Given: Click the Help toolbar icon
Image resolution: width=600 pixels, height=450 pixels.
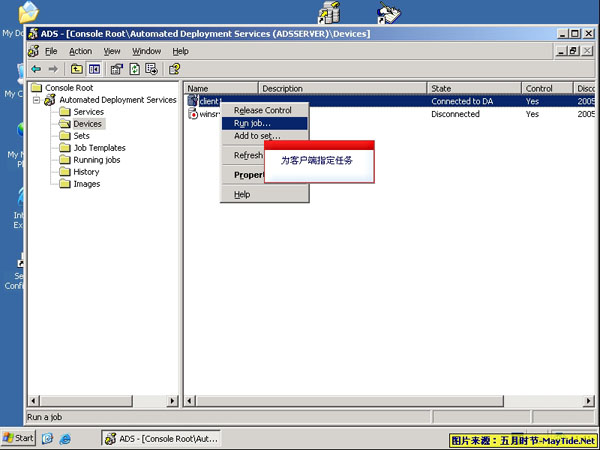Looking at the screenshot, I should point(174,69).
